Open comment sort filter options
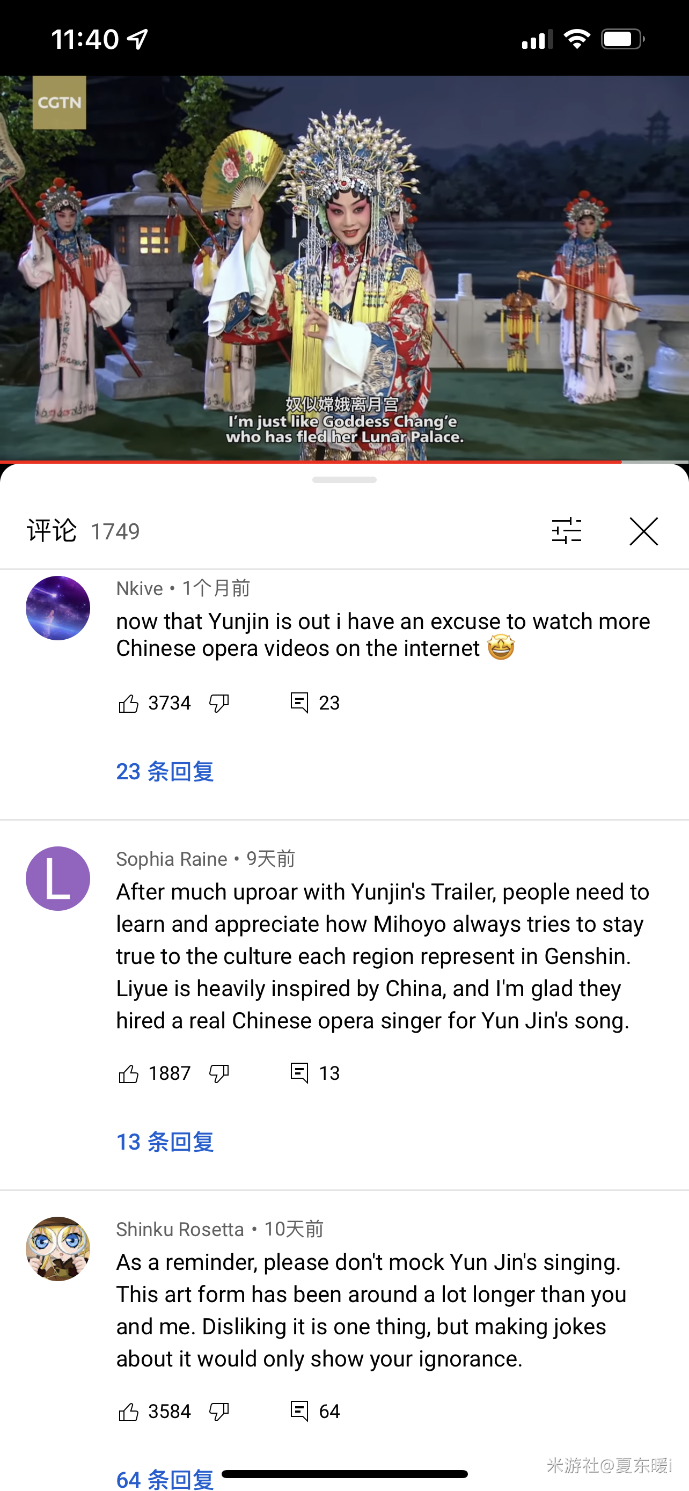 pos(566,531)
